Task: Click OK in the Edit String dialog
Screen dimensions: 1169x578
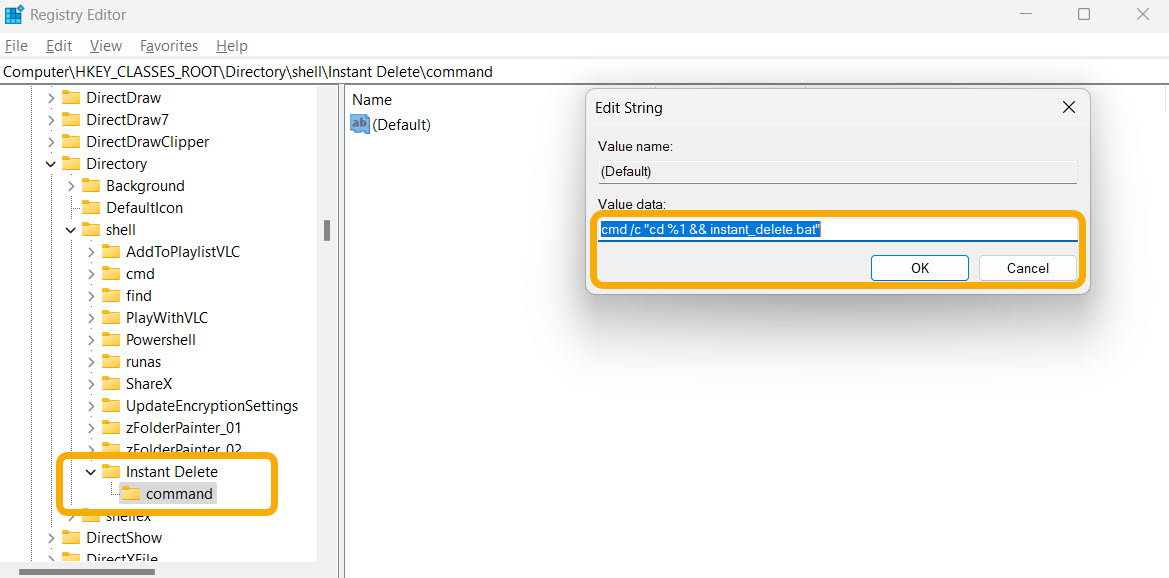Action: pos(918,267)
